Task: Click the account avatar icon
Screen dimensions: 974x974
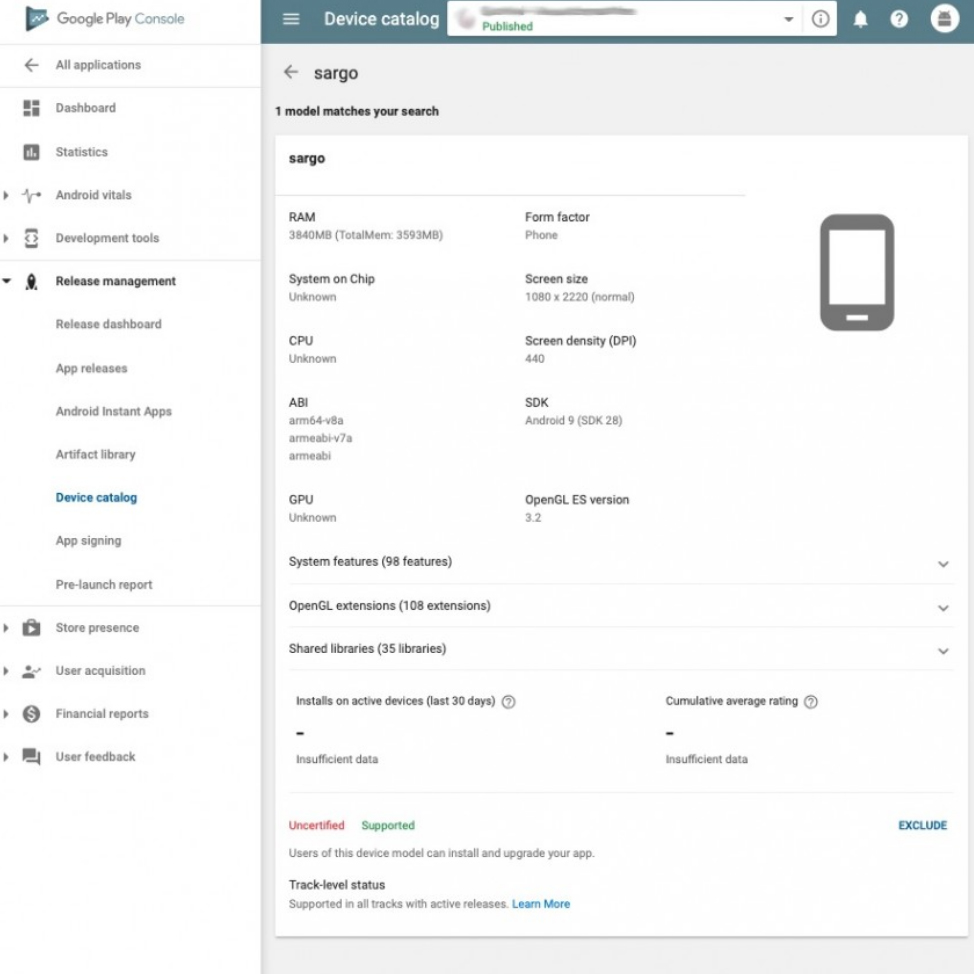Action: (944, 19)
